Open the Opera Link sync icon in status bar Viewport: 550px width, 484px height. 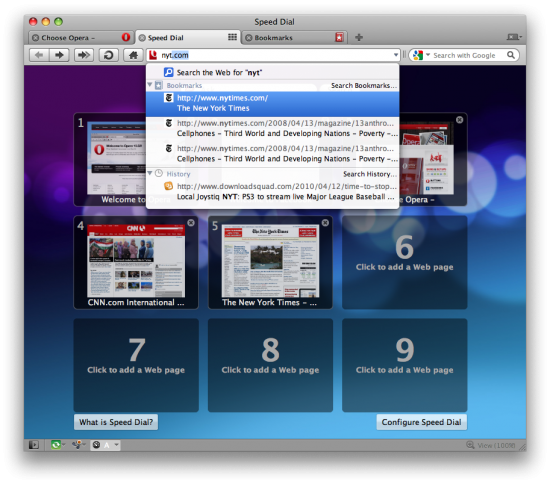pyautogui.click(x=55, y=445)
